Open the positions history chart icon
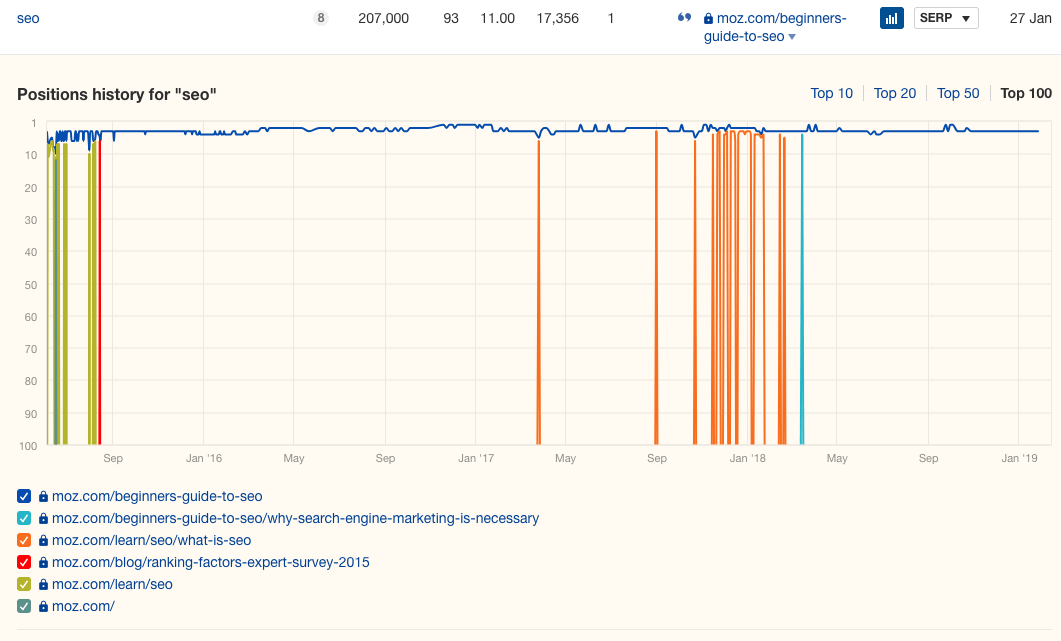The width and height of the screenshot is (1061, 641). pos(891,18)
